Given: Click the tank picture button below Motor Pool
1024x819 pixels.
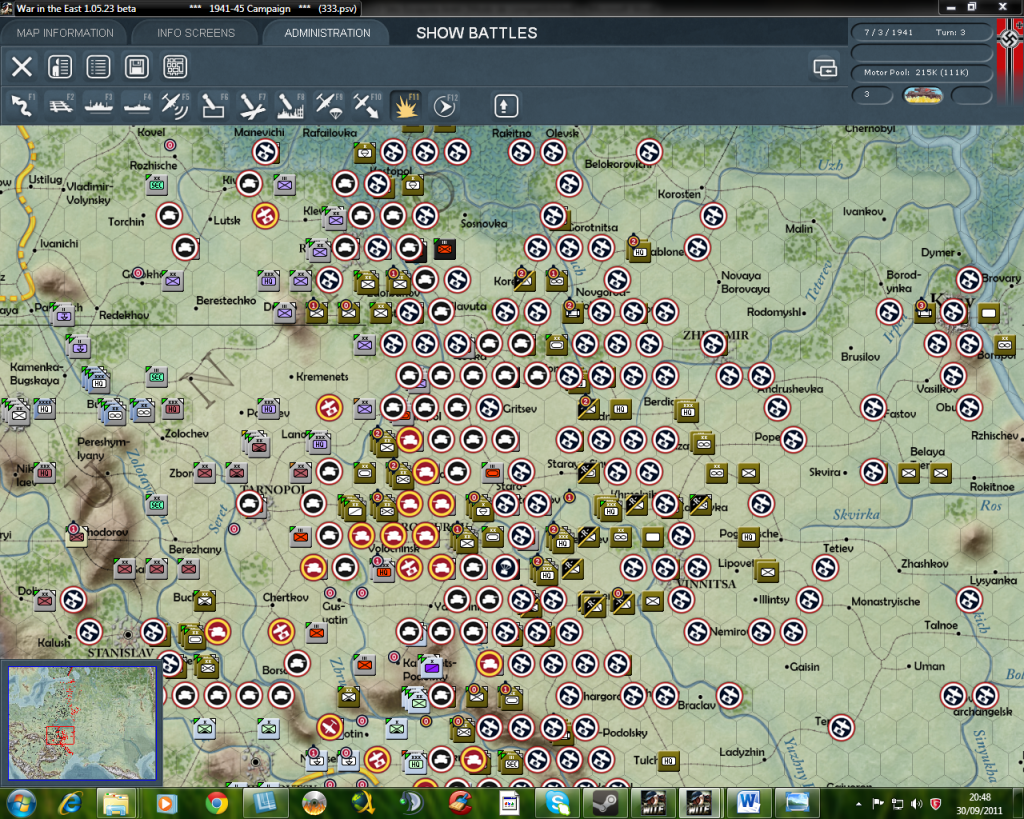Looking at the screenshot, I should (922, 95).
